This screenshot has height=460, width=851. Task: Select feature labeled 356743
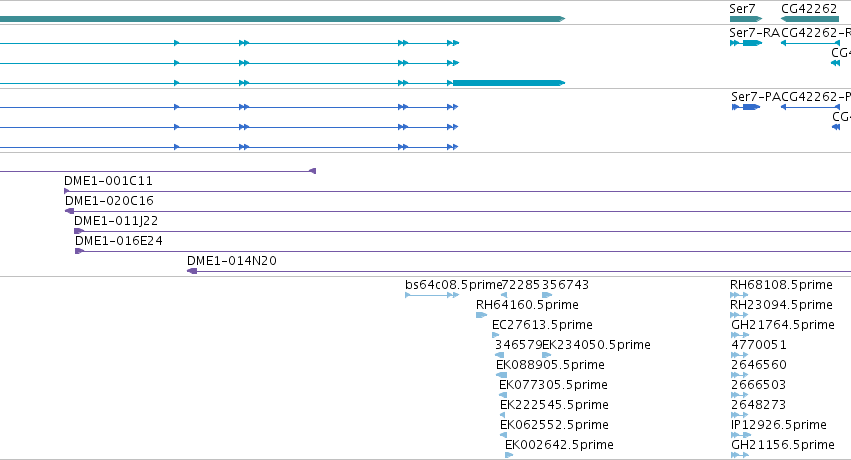pos(565,285)
